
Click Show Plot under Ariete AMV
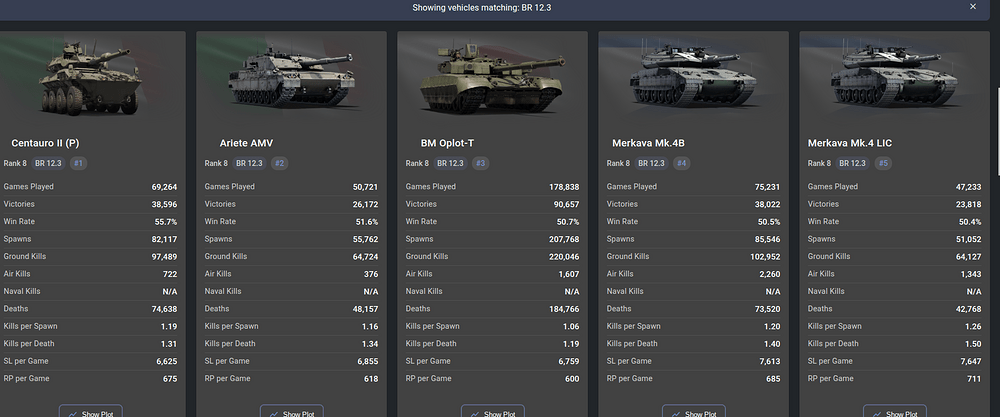(291, 411)
